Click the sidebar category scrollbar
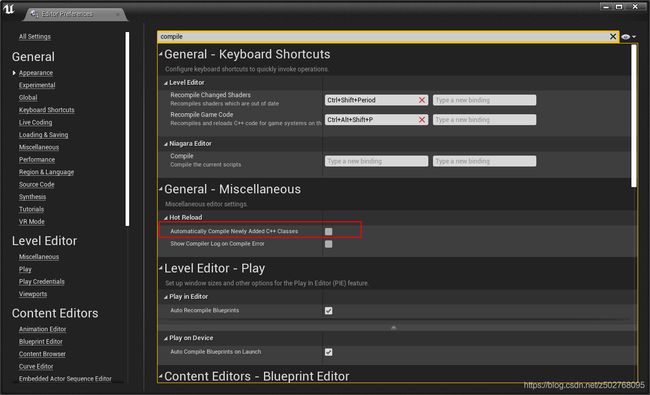650x395 pixels. click(x=127, y=129)
